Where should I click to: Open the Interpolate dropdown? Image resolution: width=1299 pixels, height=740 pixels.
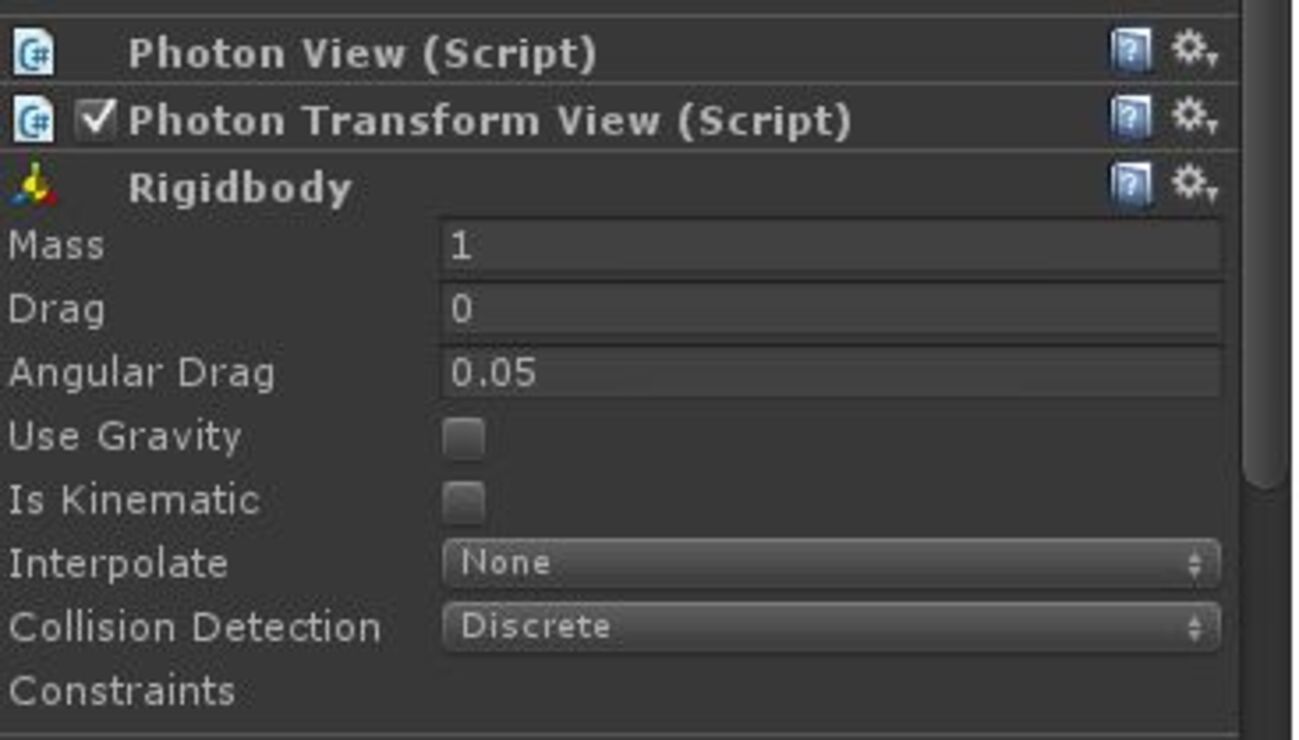pyautogui.click(x=830, y=563)
